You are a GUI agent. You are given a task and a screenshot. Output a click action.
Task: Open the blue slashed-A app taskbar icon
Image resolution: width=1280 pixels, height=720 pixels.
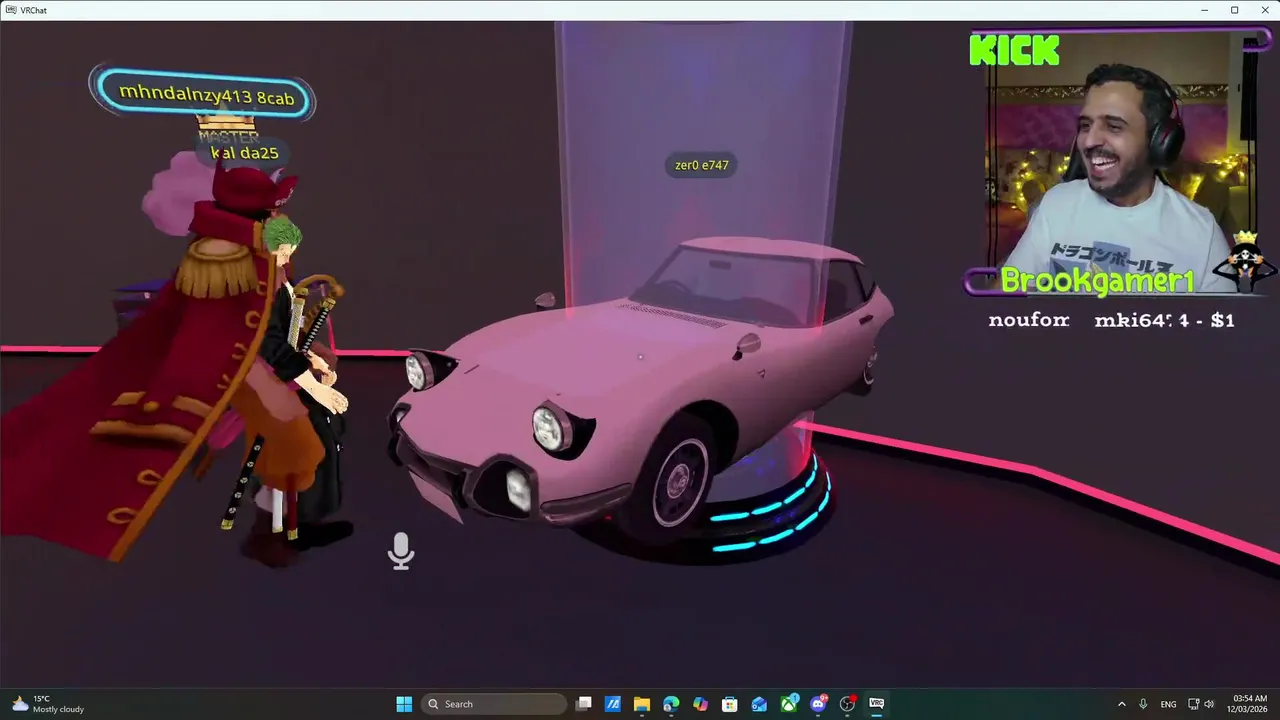(x=613, y=704)
